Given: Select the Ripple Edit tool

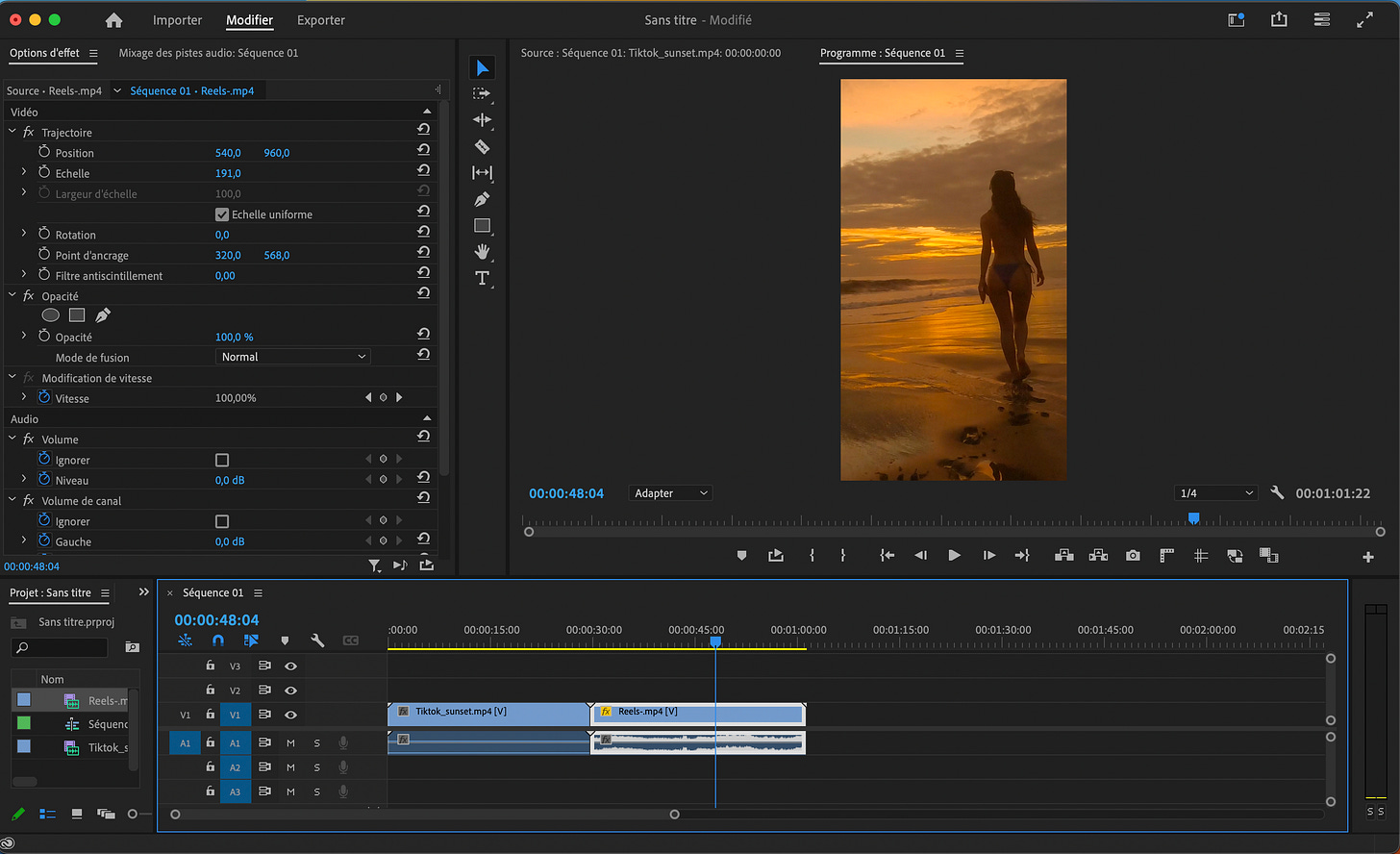Looking at the screenshot, I should (x=483, y=120).
